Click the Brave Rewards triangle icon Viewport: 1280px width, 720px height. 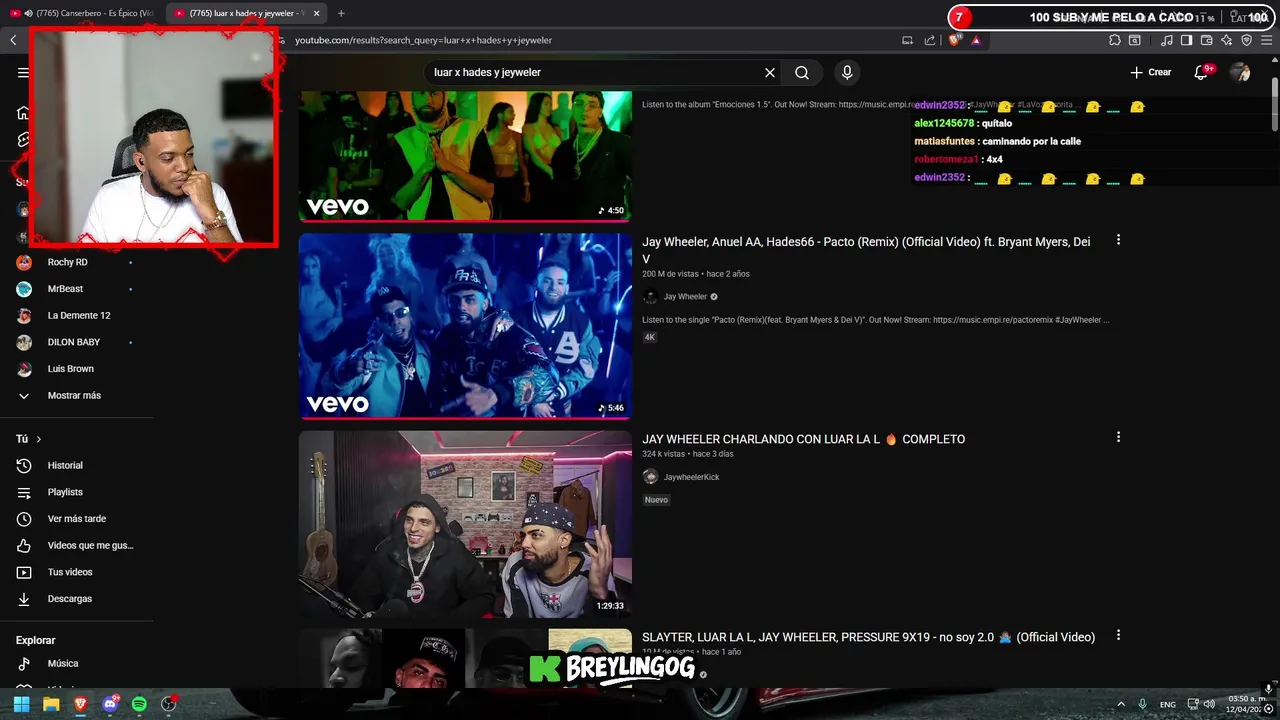[x=976, y=40]
